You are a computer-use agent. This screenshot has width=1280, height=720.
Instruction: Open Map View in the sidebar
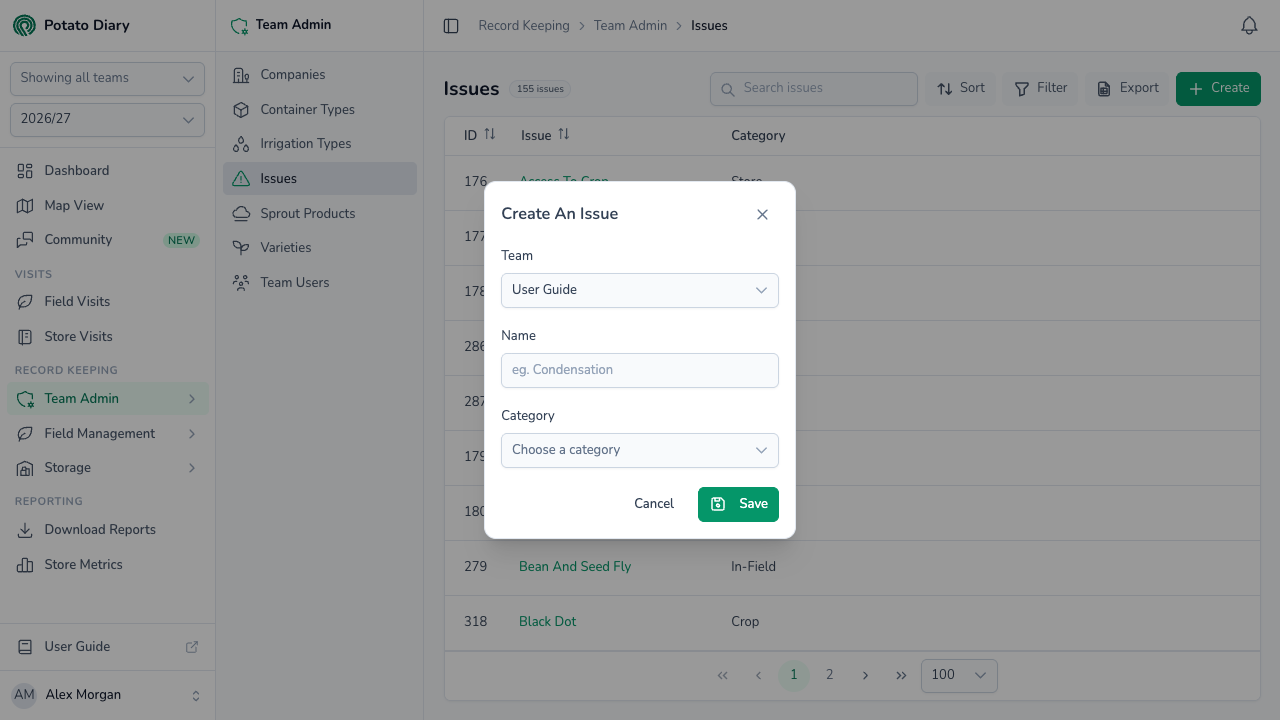click(x=107, y=205)
